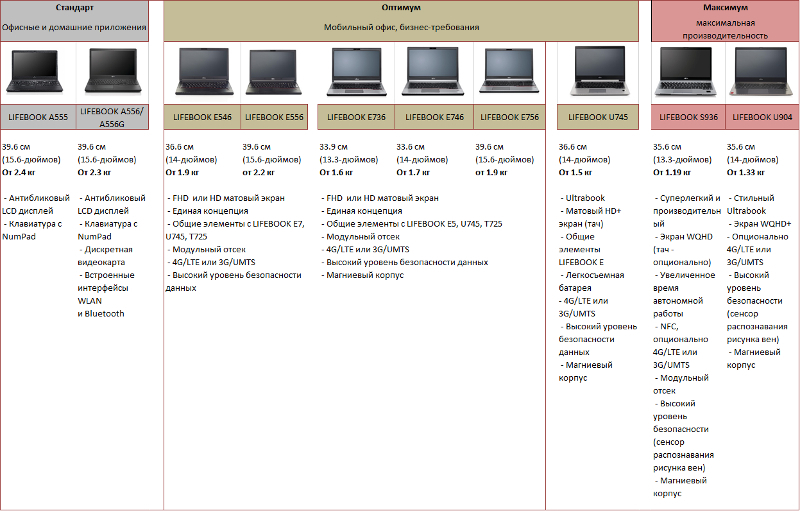This screenshot has height=511, width=800.
Task: Click the 'От 1.7 кг' weight
Action: tap(413, 172)
